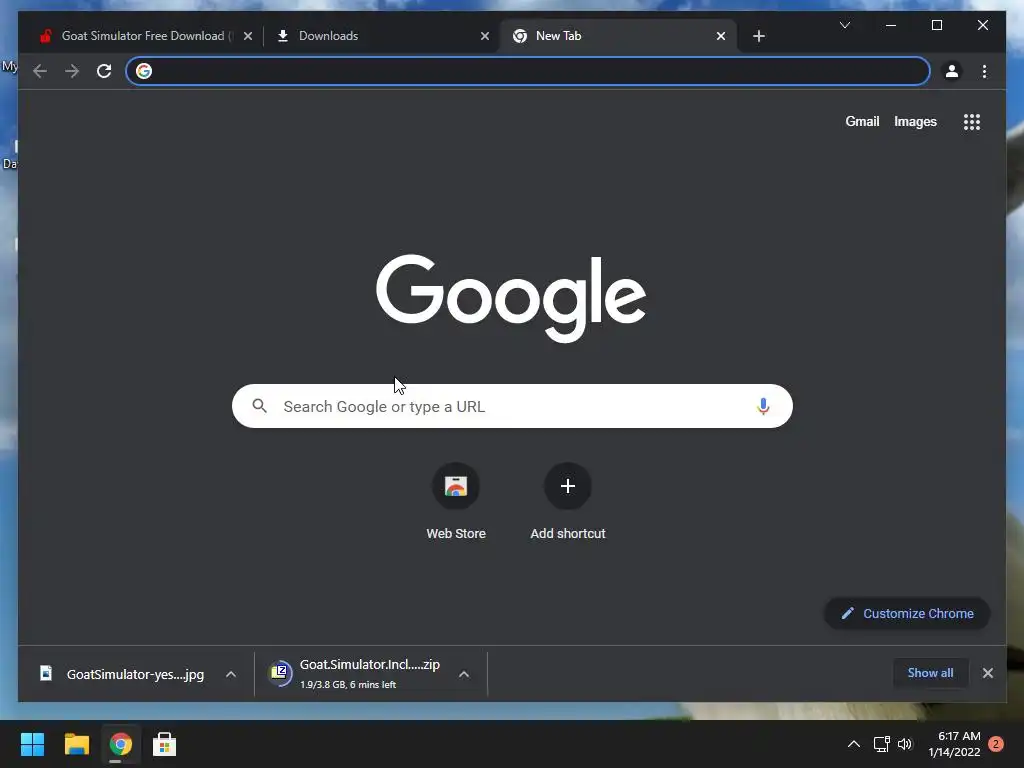
Task: Click Customize Chrome button
Action: (x=907, y=613)
